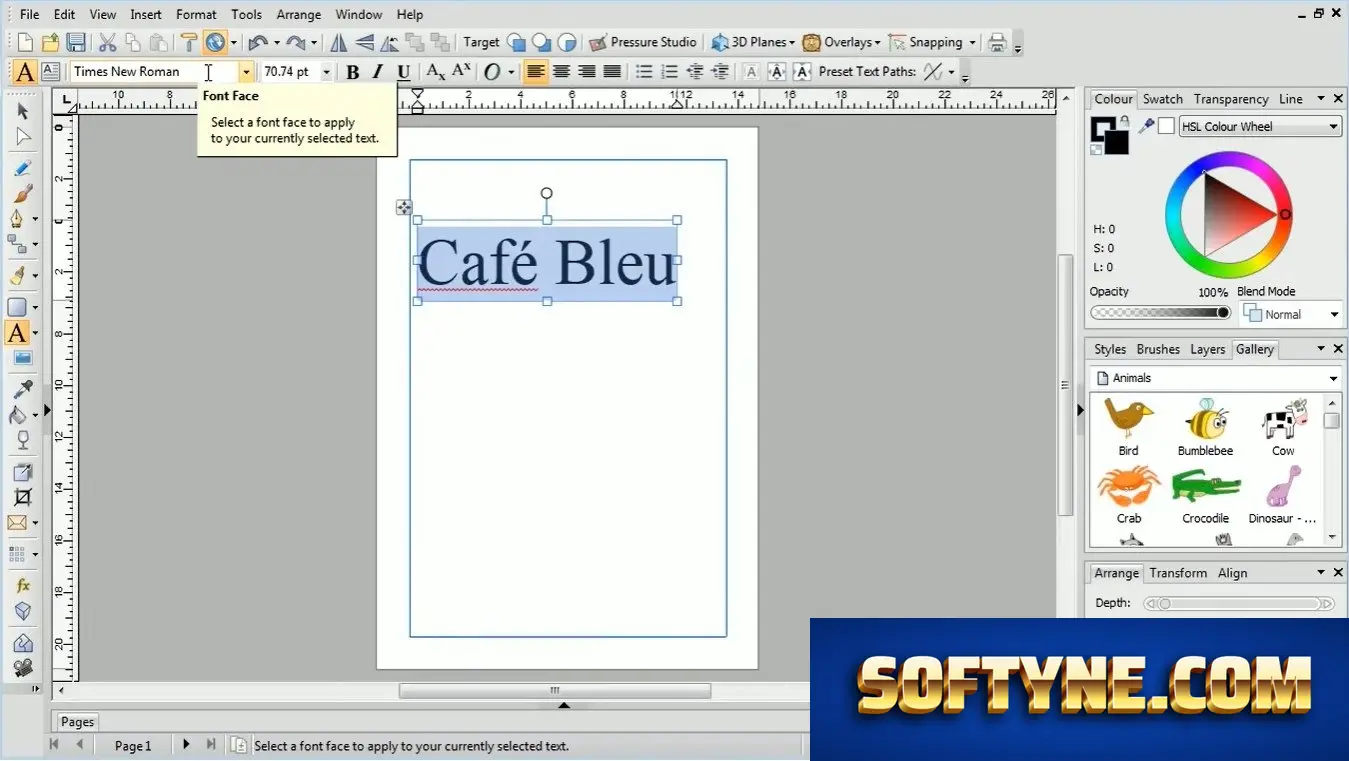
Task: Open the Times New Roman font dropdown
Action: (x=246, y=72)
